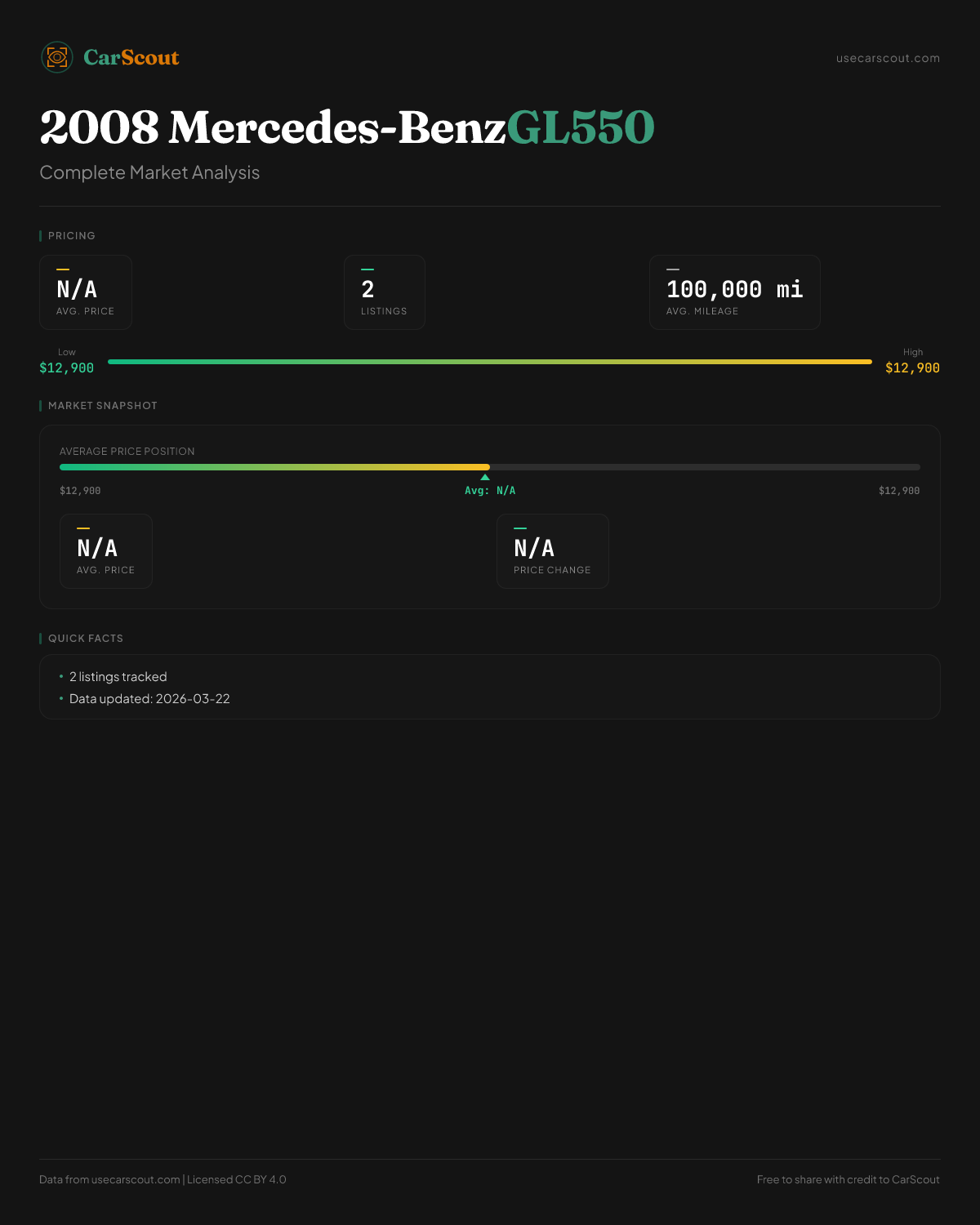980x1225 pixels.
Task: Select the Listings count card
Action: [384, 292]
